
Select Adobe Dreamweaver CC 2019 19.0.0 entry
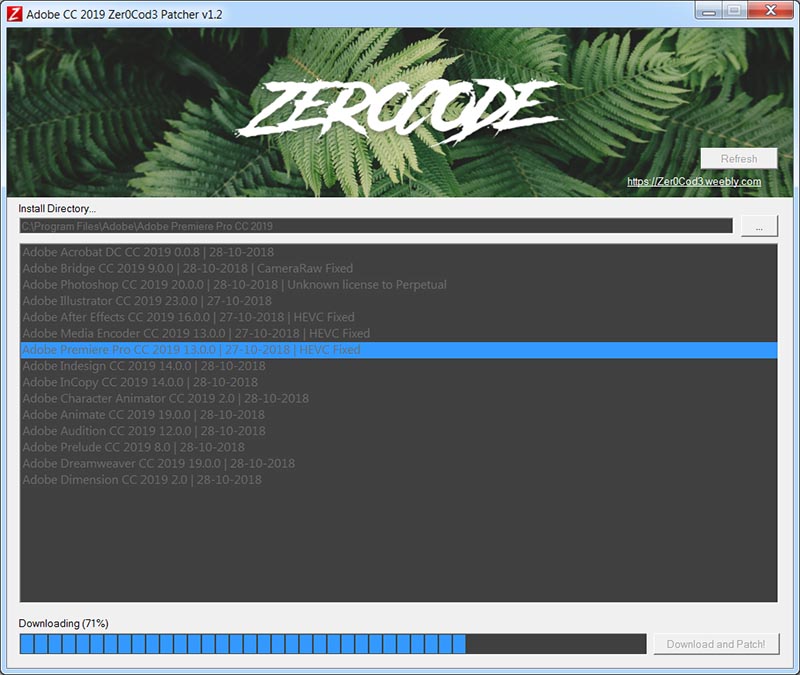pos(398,464)
